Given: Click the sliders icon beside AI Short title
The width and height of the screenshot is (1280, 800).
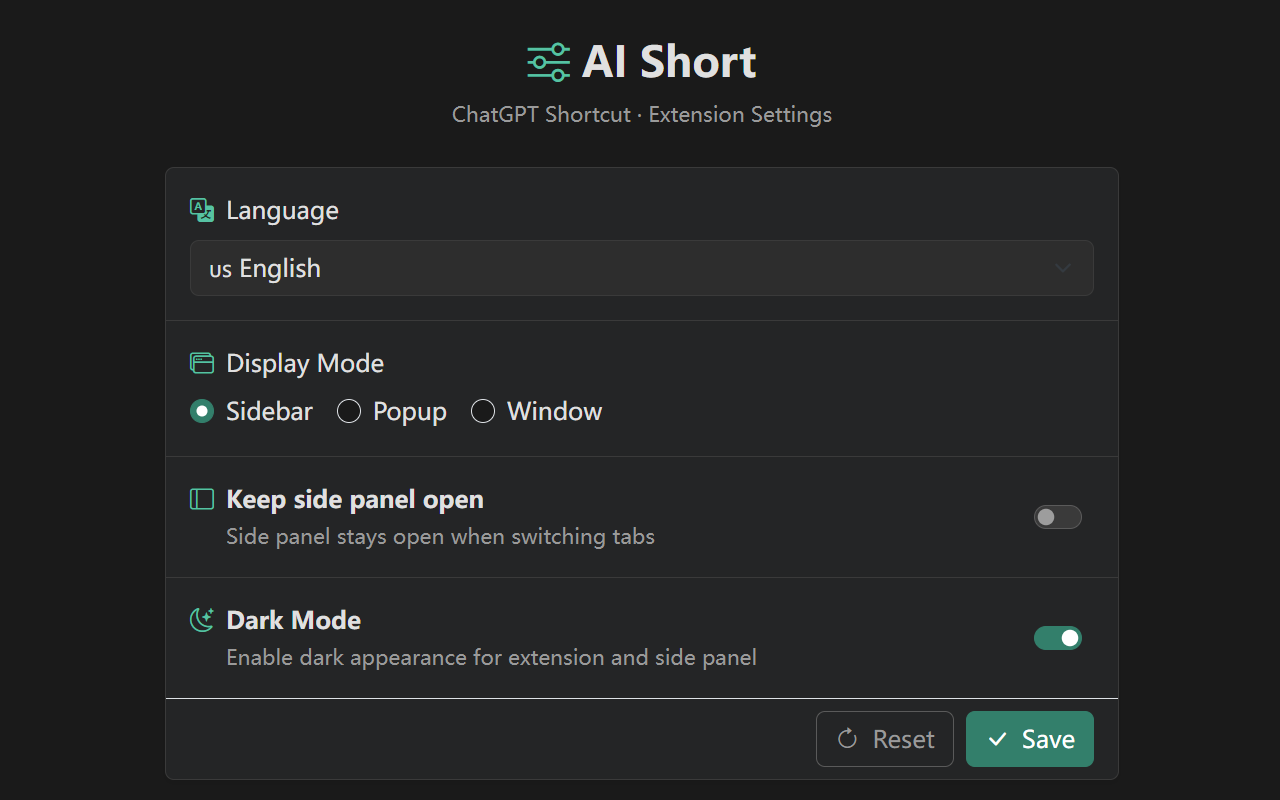Looking at the screenshot, I should (548, 62).
